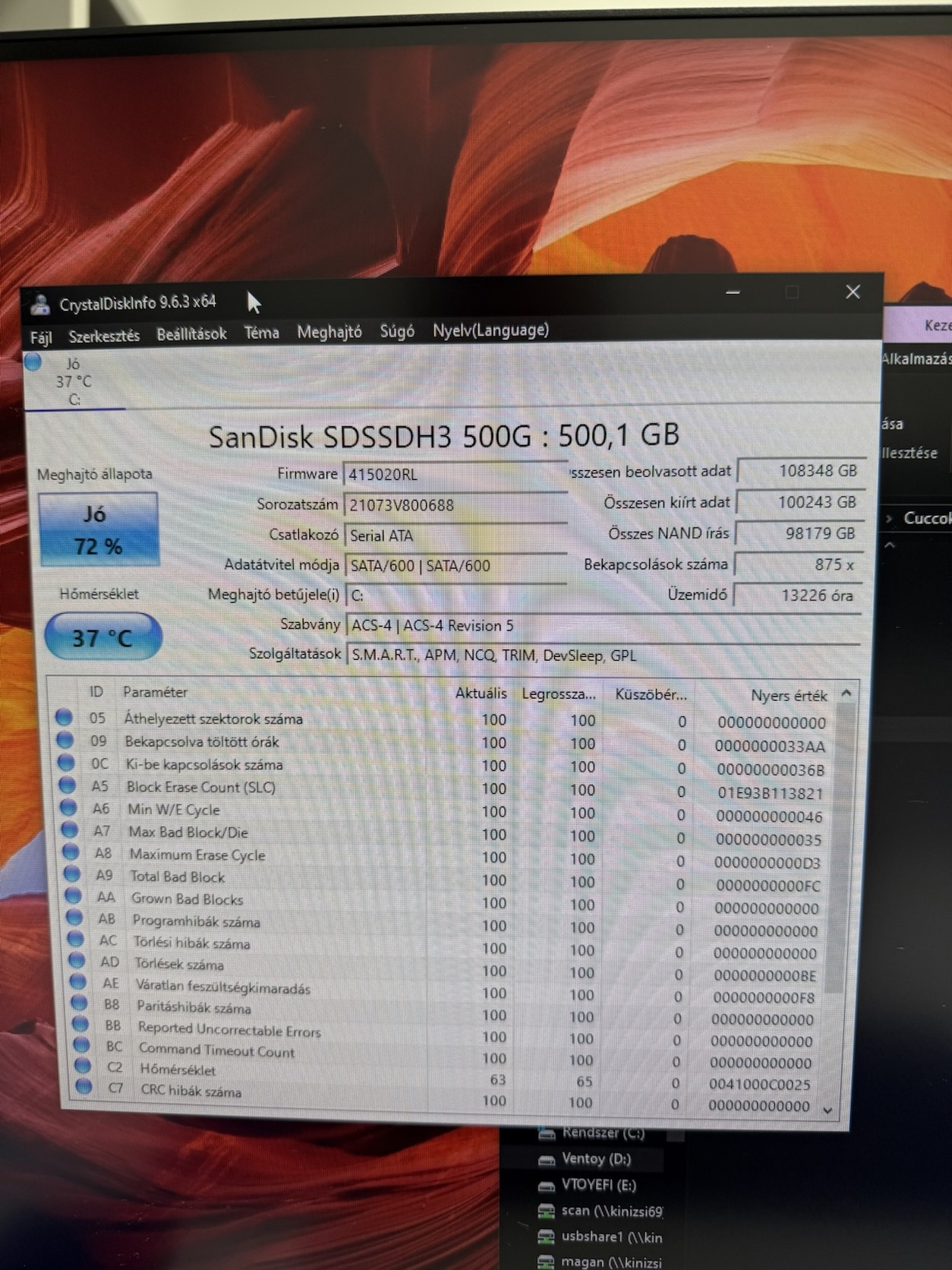Open the Meghajtó menu
This screenshot has width=952, height=1270.
pyautogui.click(x=329, y=332)
